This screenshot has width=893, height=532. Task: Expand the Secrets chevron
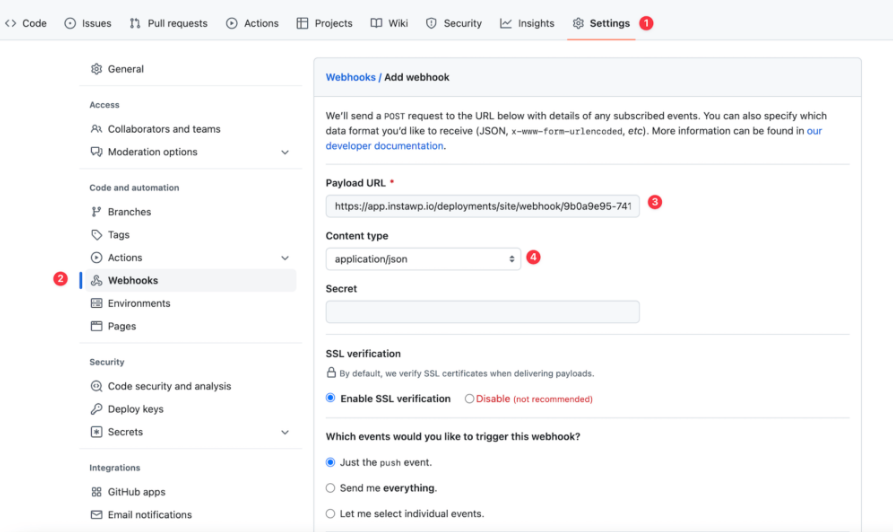click(x=285, y=432)
